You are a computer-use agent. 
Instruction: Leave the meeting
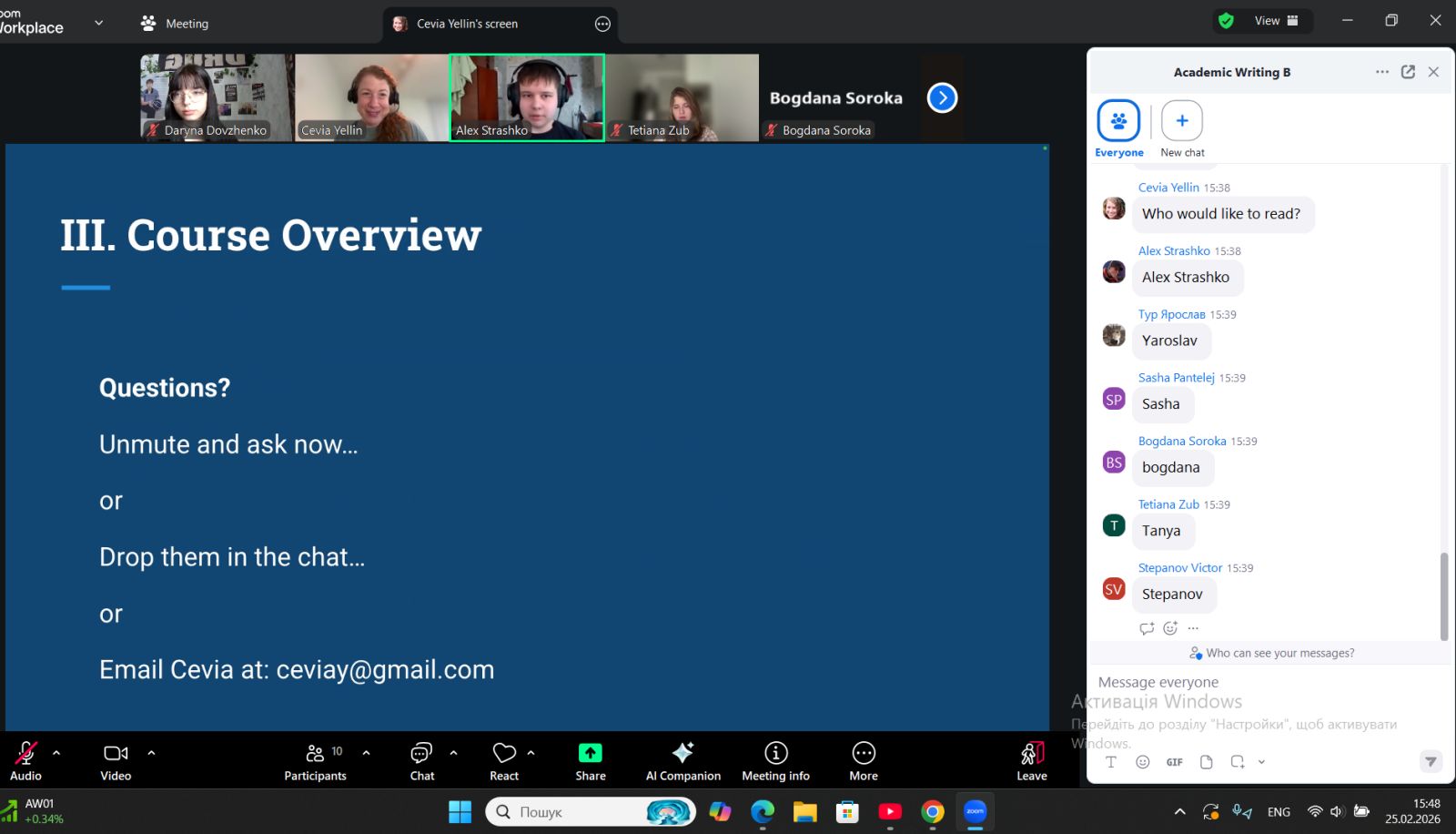1032,760
